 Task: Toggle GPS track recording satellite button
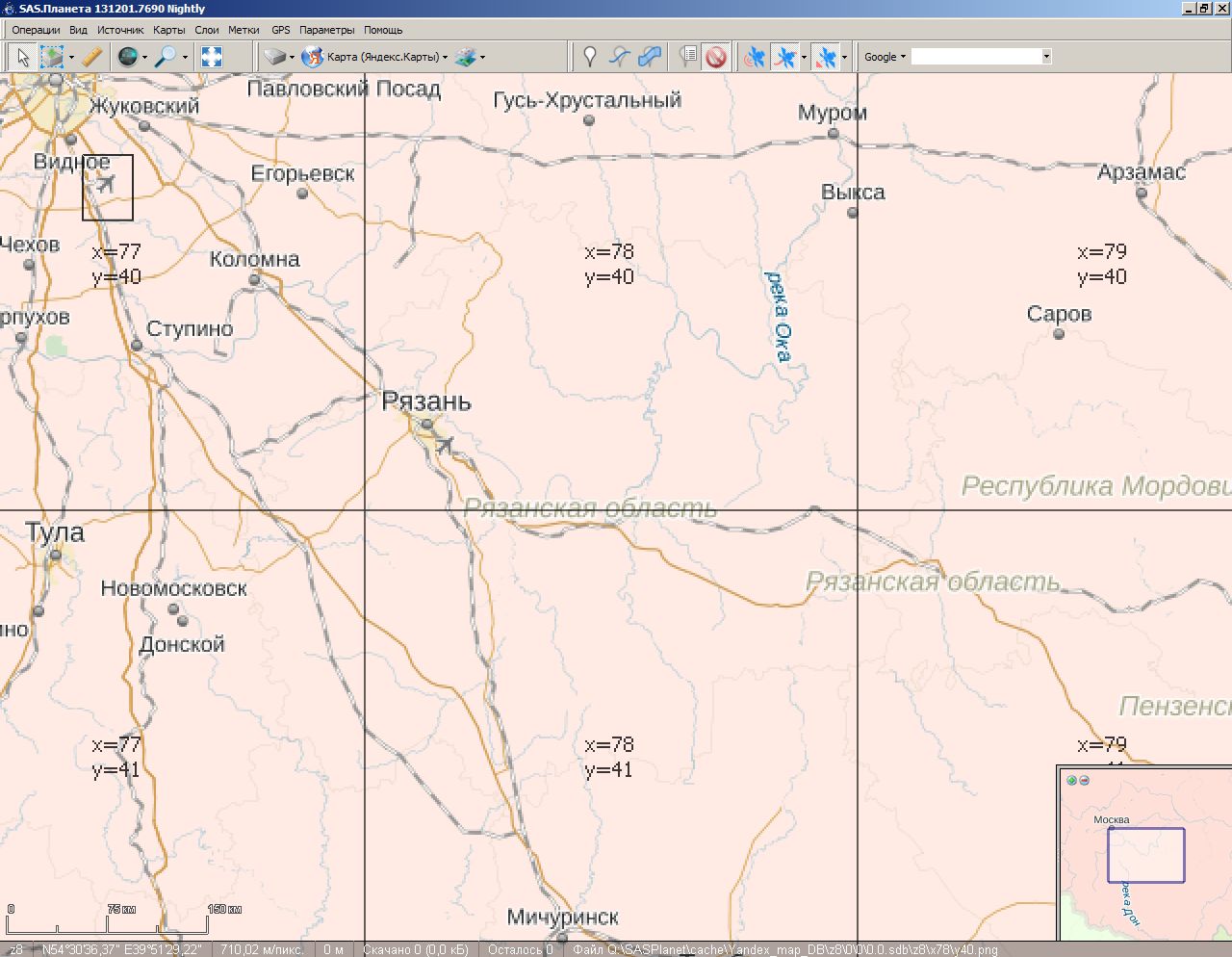786,57
